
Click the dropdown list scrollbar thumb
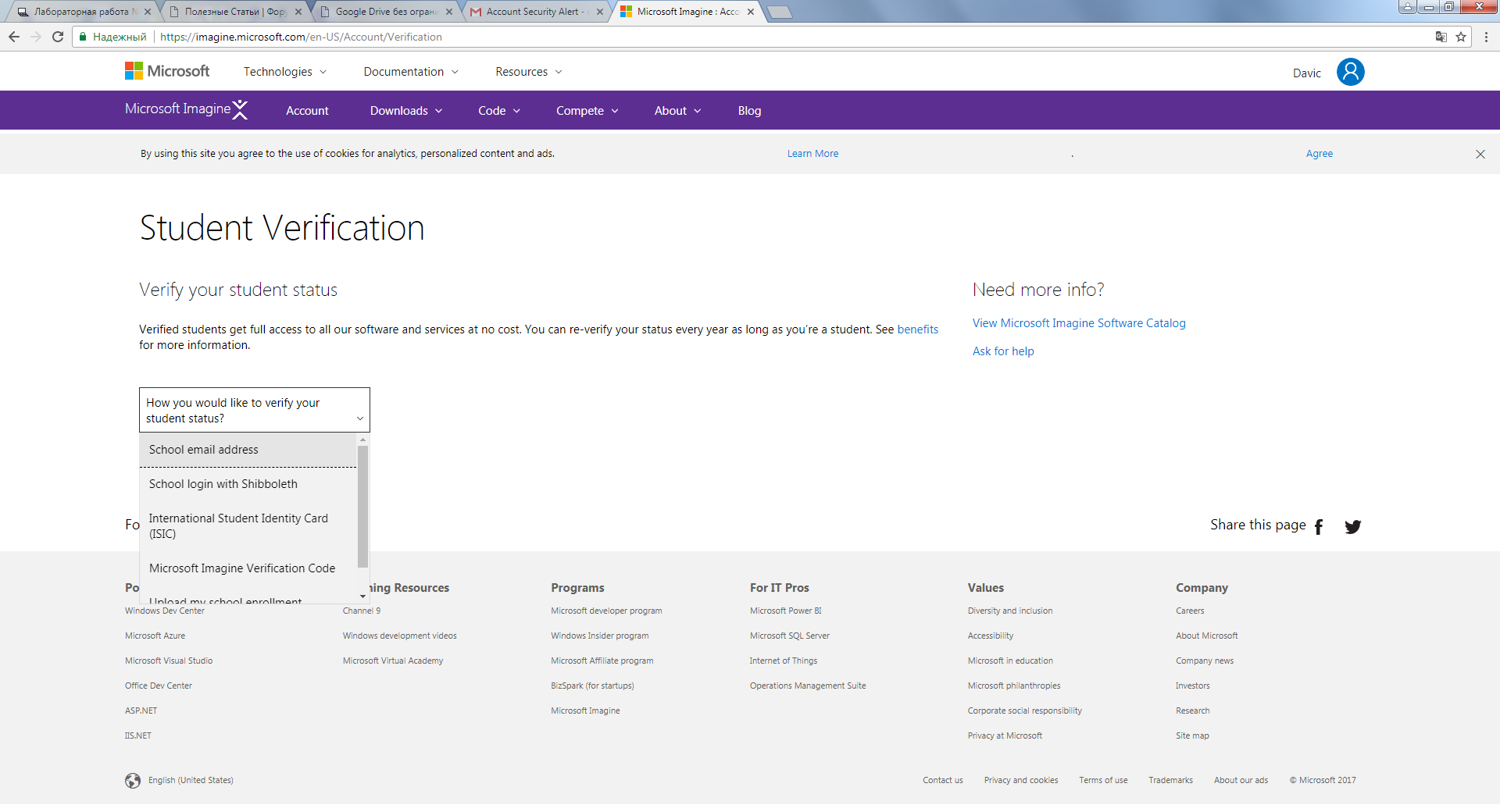[362, 505]
